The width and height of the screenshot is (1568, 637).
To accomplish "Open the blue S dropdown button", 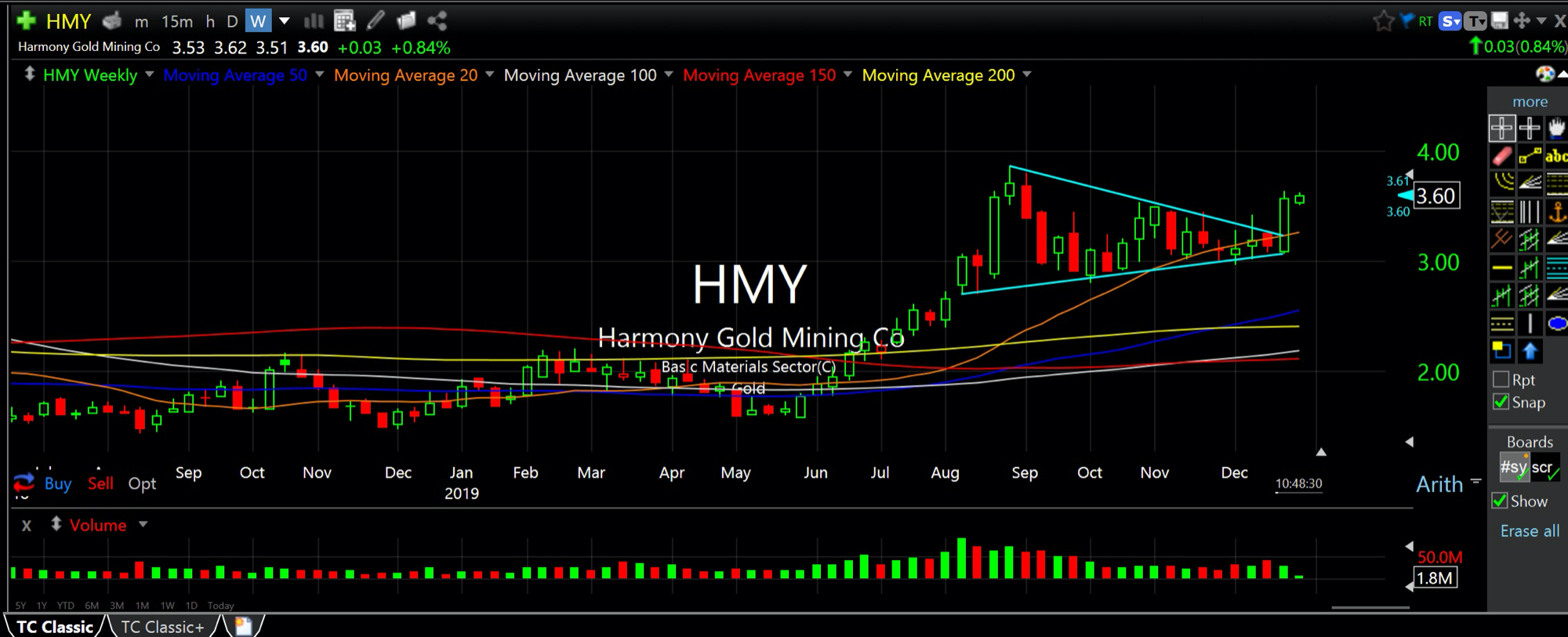I will click(x=1450, y=21).
